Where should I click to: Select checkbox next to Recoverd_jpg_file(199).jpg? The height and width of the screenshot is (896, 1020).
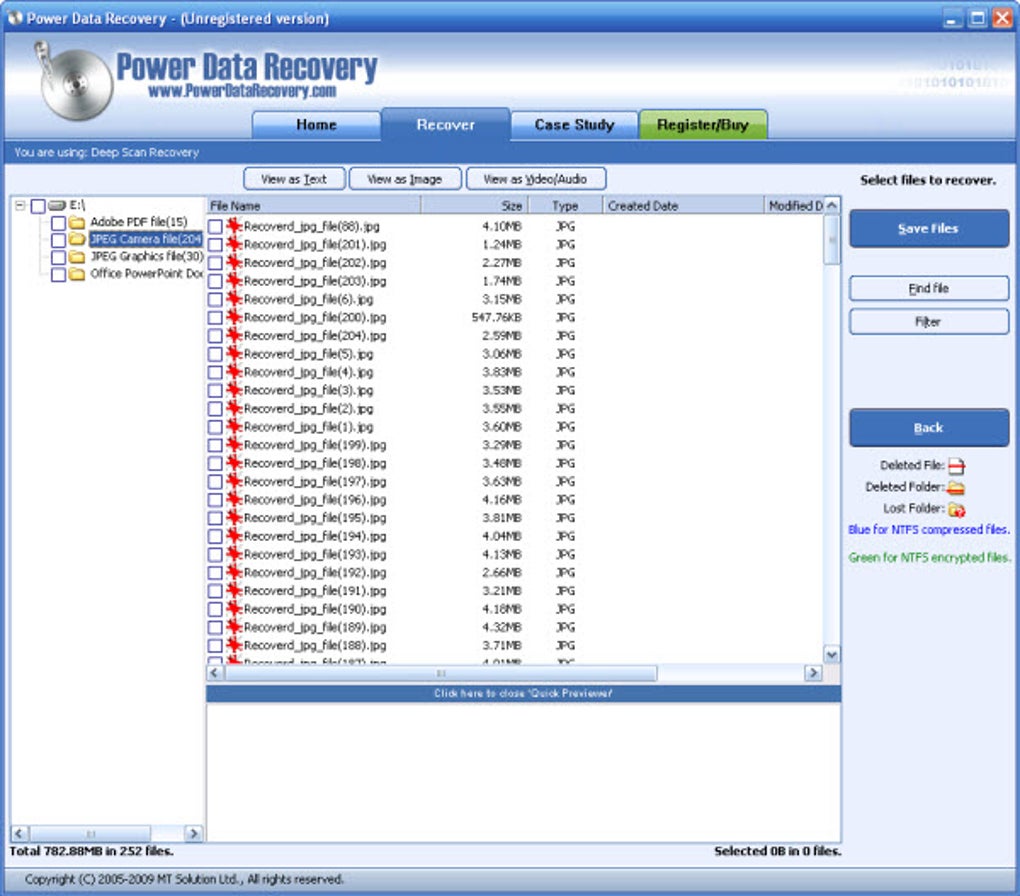(215, 445)
